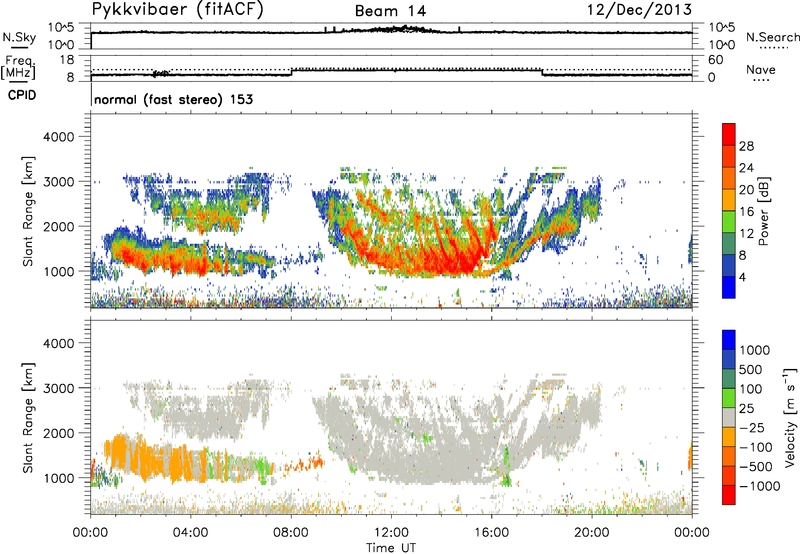Click the blue top of velocity color bar
The image size is (800, 554).
pyautogui.click(x=729, y=339)
